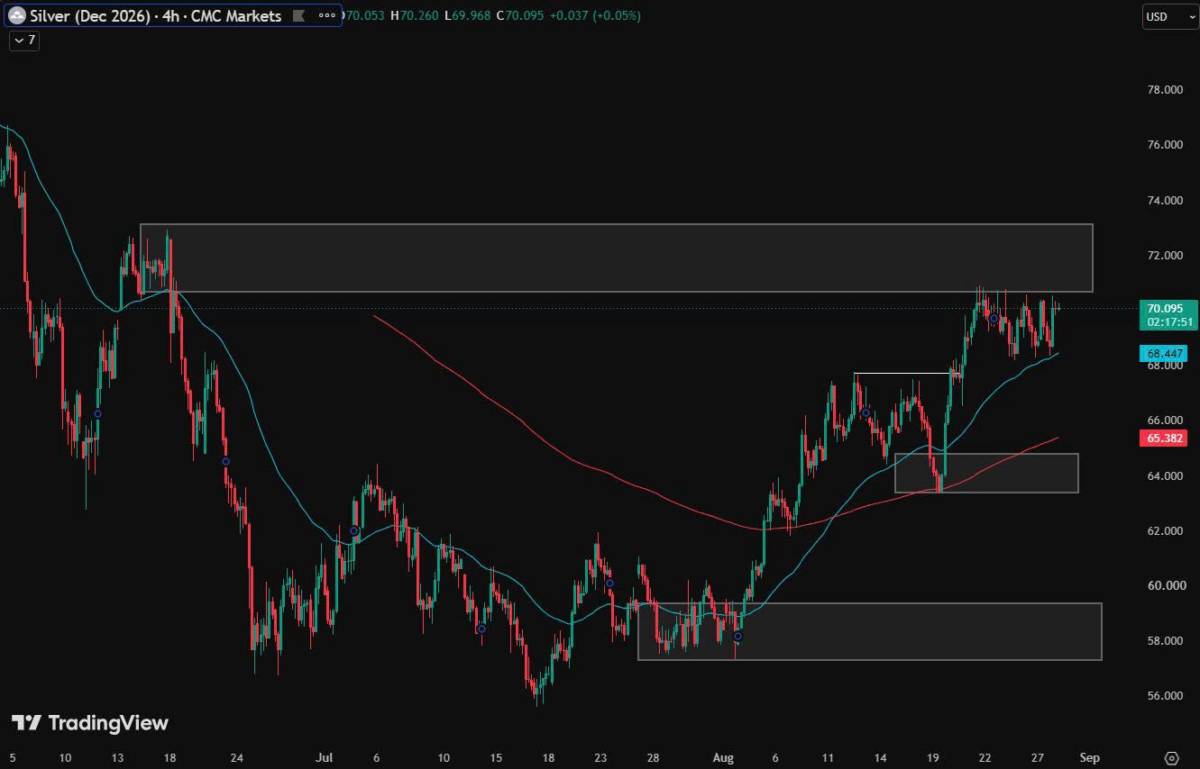Viewport: 1200px width, 769px height.
Task: Select the large resistance zone rectangle near 72.000
Action: point(616,258)
